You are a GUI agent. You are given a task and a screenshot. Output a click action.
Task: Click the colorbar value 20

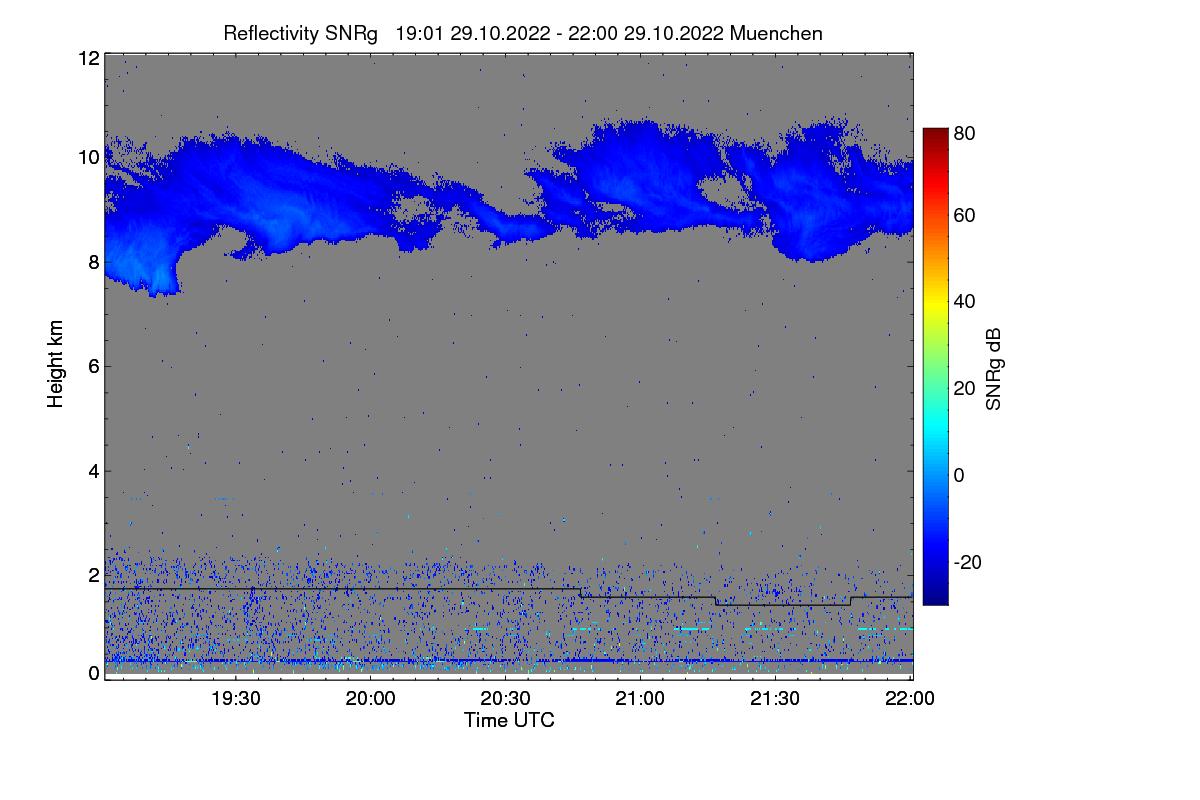965,388
